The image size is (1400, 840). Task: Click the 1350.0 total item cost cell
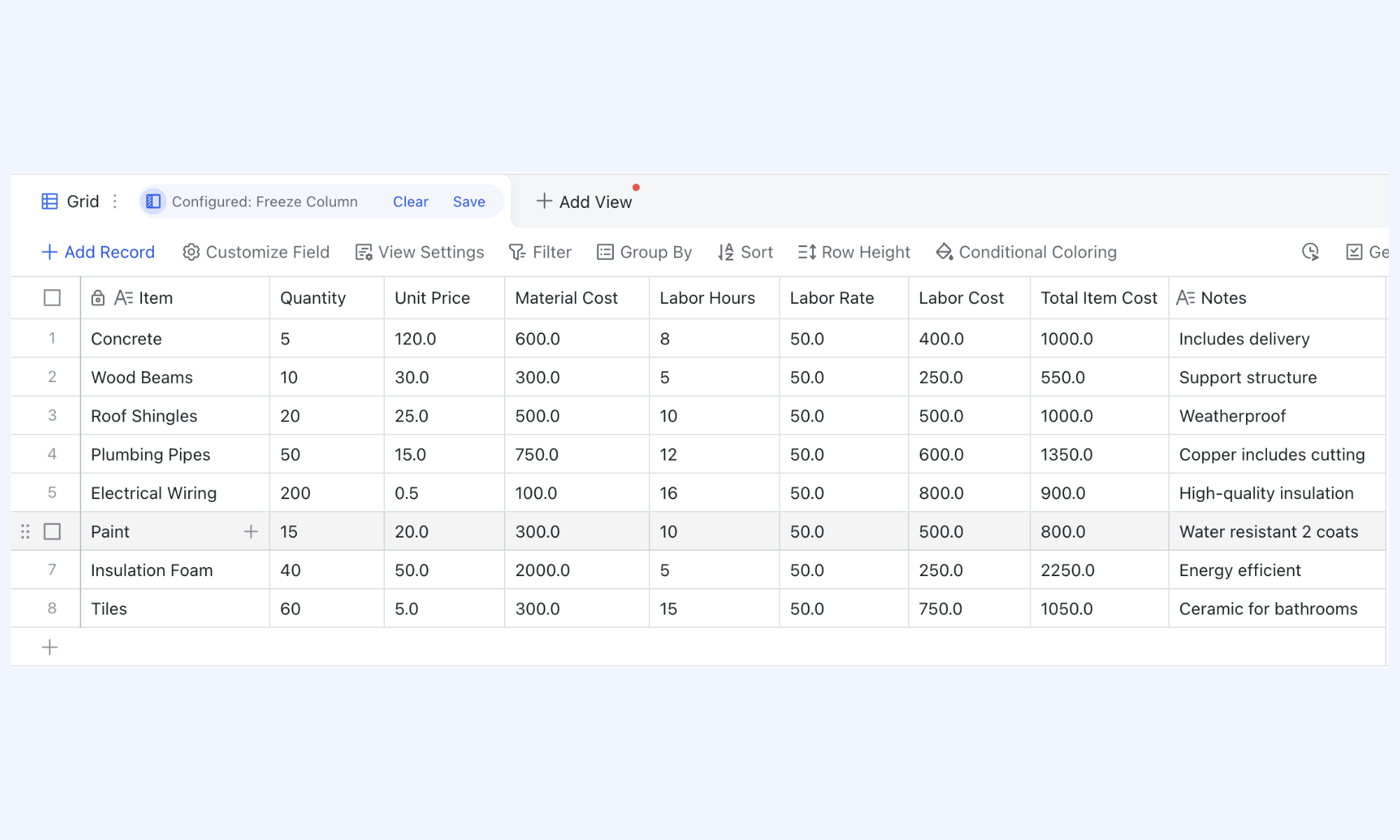point(1100,454)
